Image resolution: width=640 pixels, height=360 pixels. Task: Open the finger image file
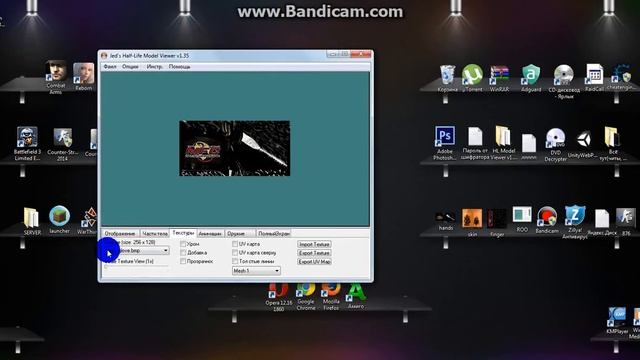click(497, 222)
